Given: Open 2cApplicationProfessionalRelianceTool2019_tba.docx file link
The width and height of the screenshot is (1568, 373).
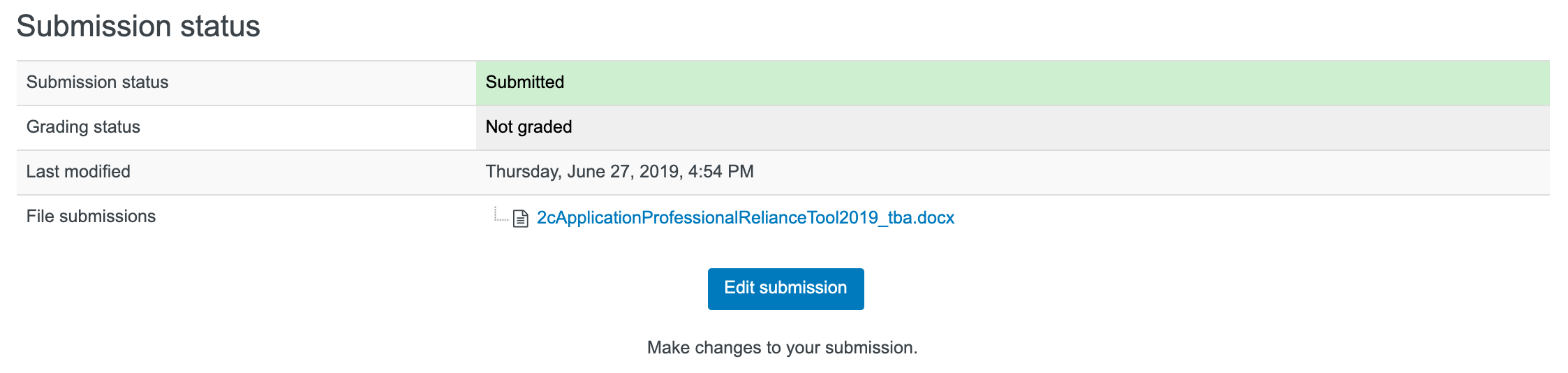Looking at the screenshot, I should (x=744, y=218).
